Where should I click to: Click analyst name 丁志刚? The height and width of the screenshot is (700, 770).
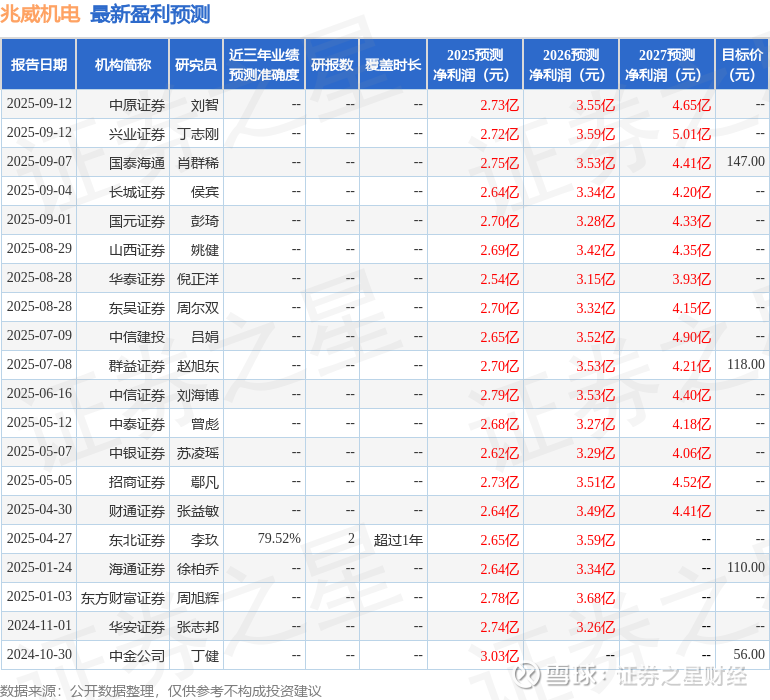(x=198, y=134)
